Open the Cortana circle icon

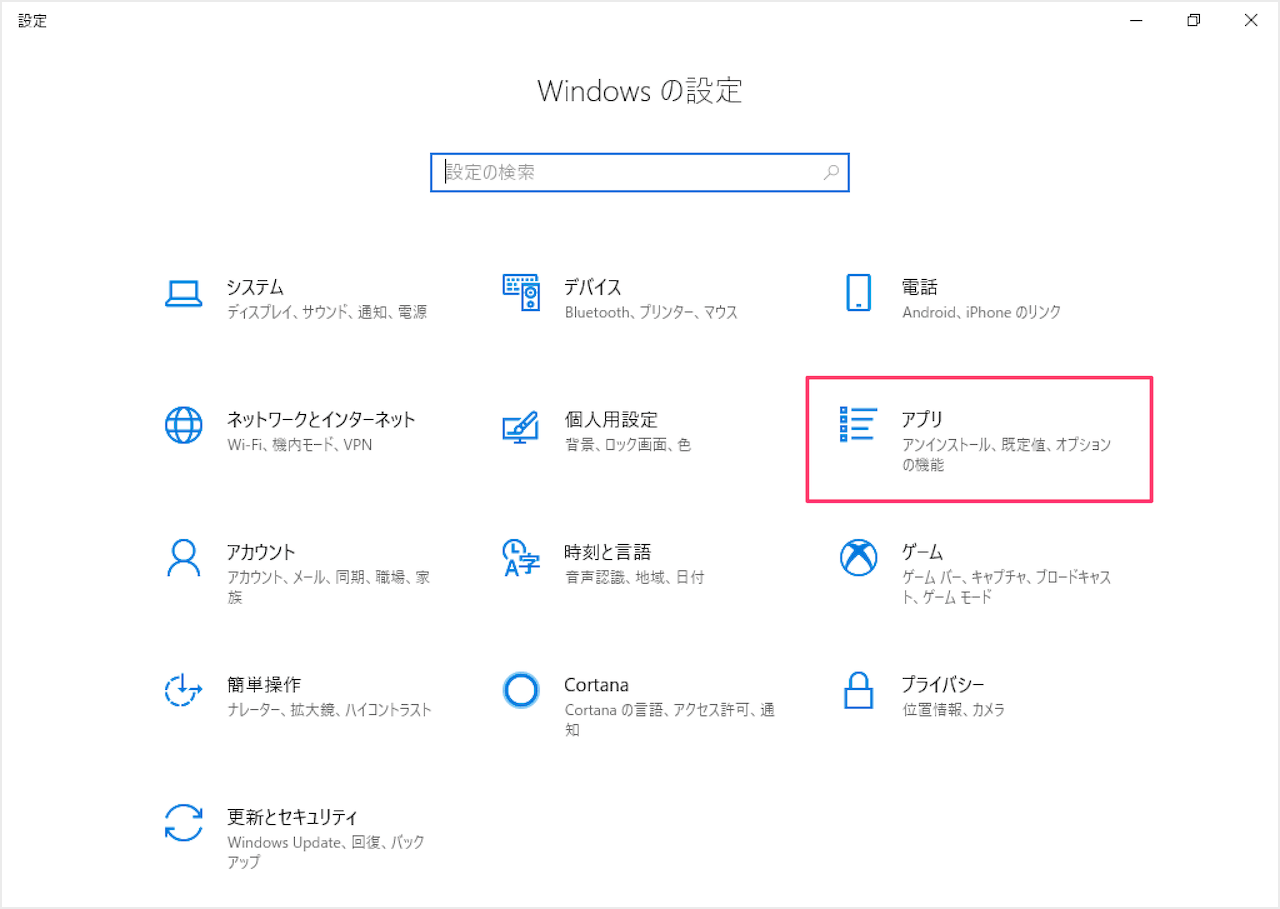click(x=521, y=690)
